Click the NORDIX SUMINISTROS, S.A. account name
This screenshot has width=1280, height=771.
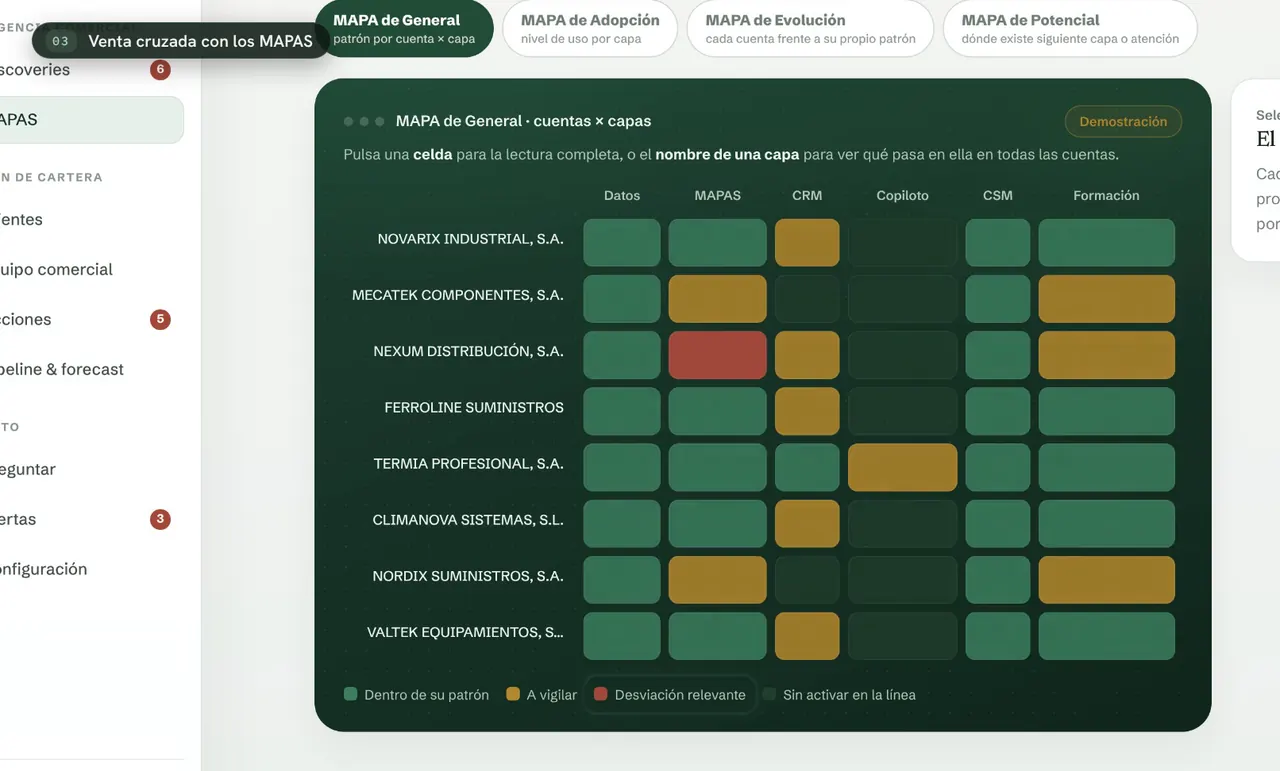pyautogui.click(x=468, y=576)
